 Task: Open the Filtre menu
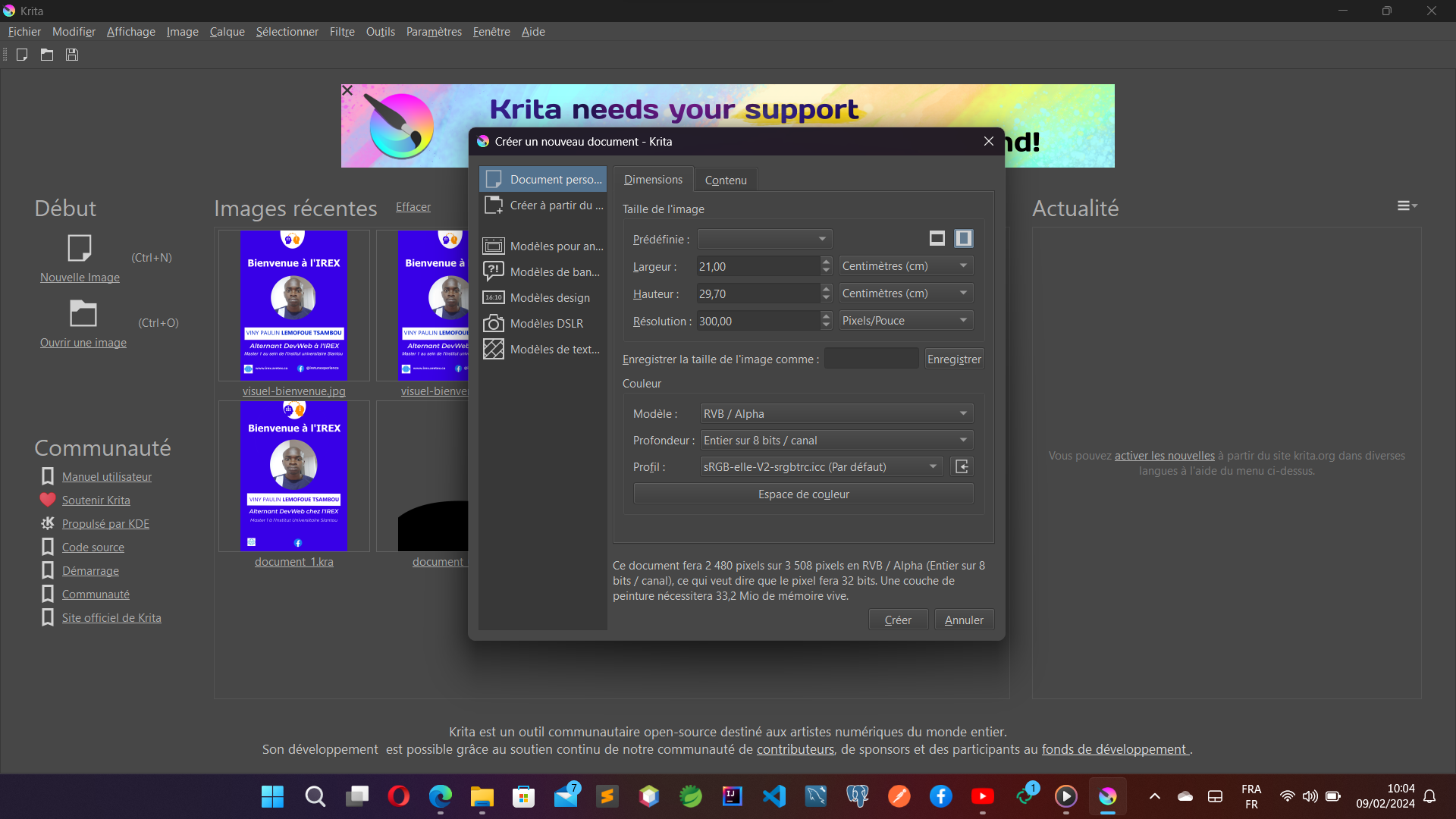click(x=342, y=32)
